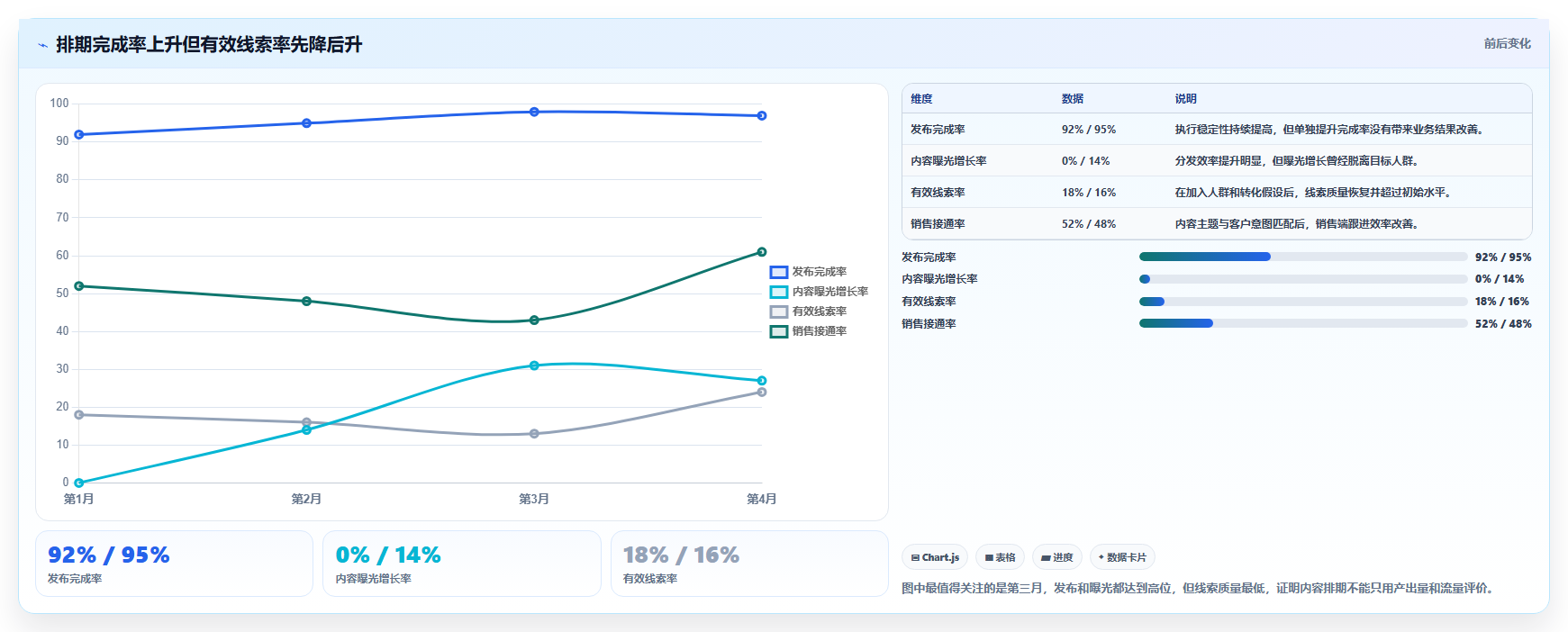Click the 100 y-axis tick label
This screenshot has height=632, width=1568.
coord(59,104)
